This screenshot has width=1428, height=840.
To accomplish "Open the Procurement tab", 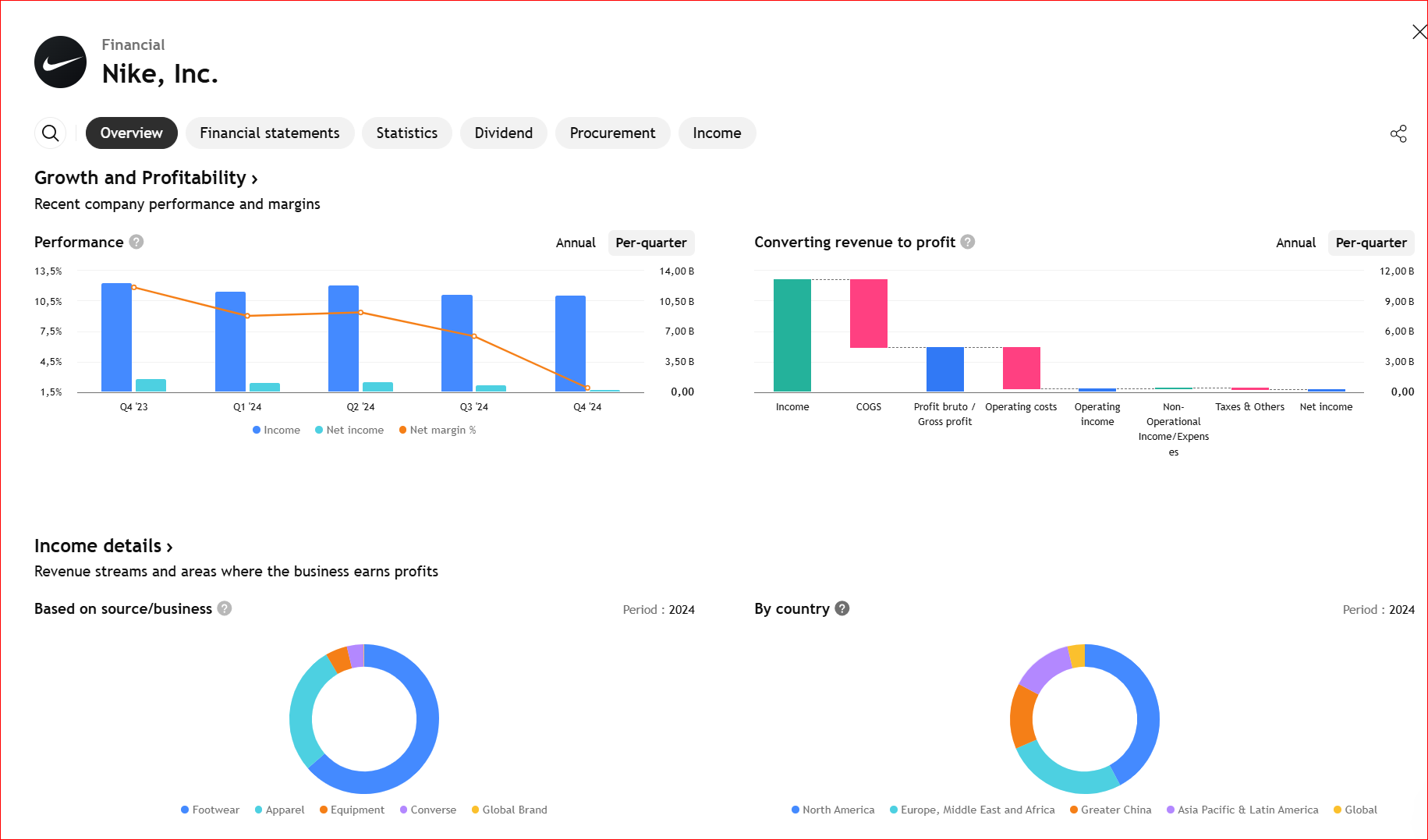I will [612, 133].
